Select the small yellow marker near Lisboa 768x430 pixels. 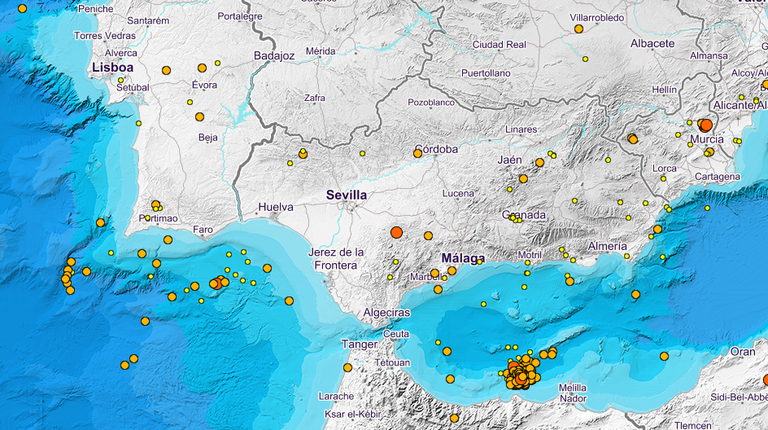click(122, 80)
